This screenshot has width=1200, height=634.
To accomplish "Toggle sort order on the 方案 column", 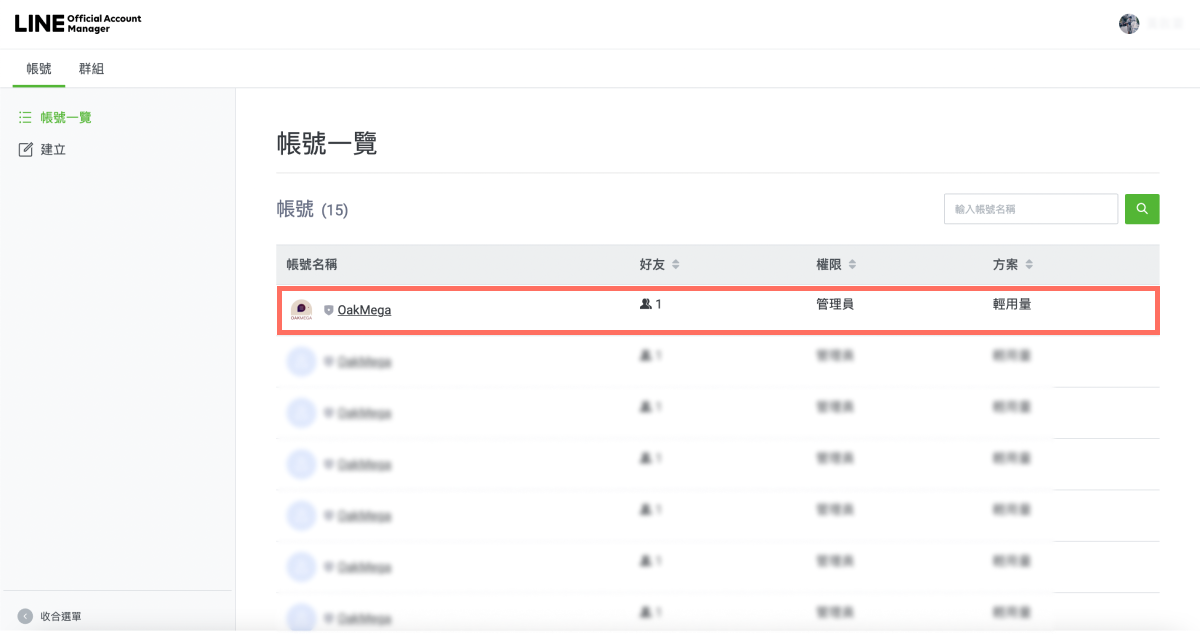I will [x=1031, y=264].
